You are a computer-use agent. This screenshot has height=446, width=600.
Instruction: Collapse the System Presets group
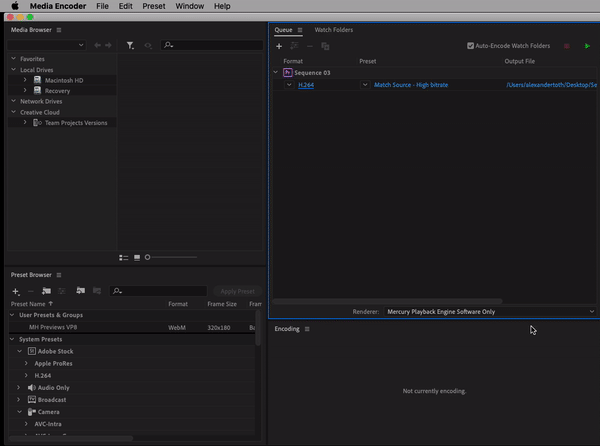tap(12, 339)
